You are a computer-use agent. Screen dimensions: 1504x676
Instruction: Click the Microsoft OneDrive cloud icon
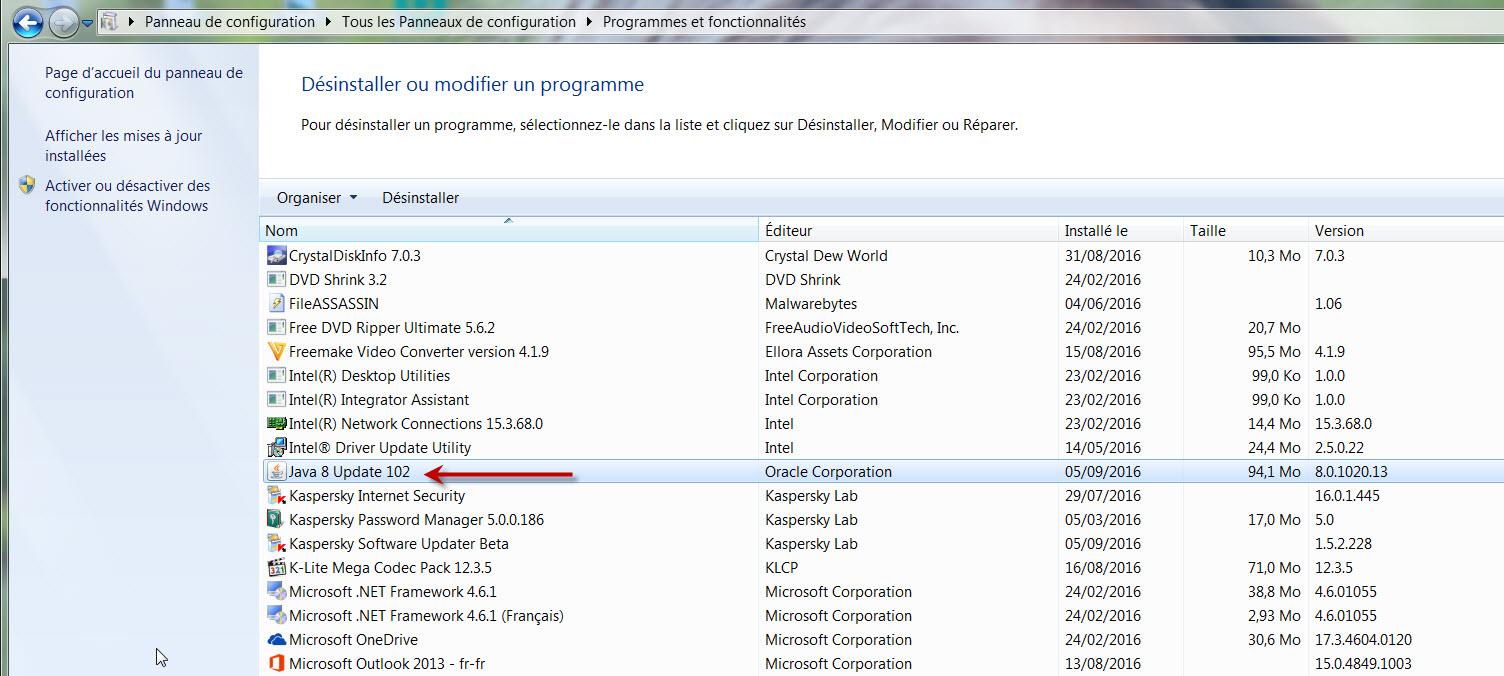click(x=277, y=639)
